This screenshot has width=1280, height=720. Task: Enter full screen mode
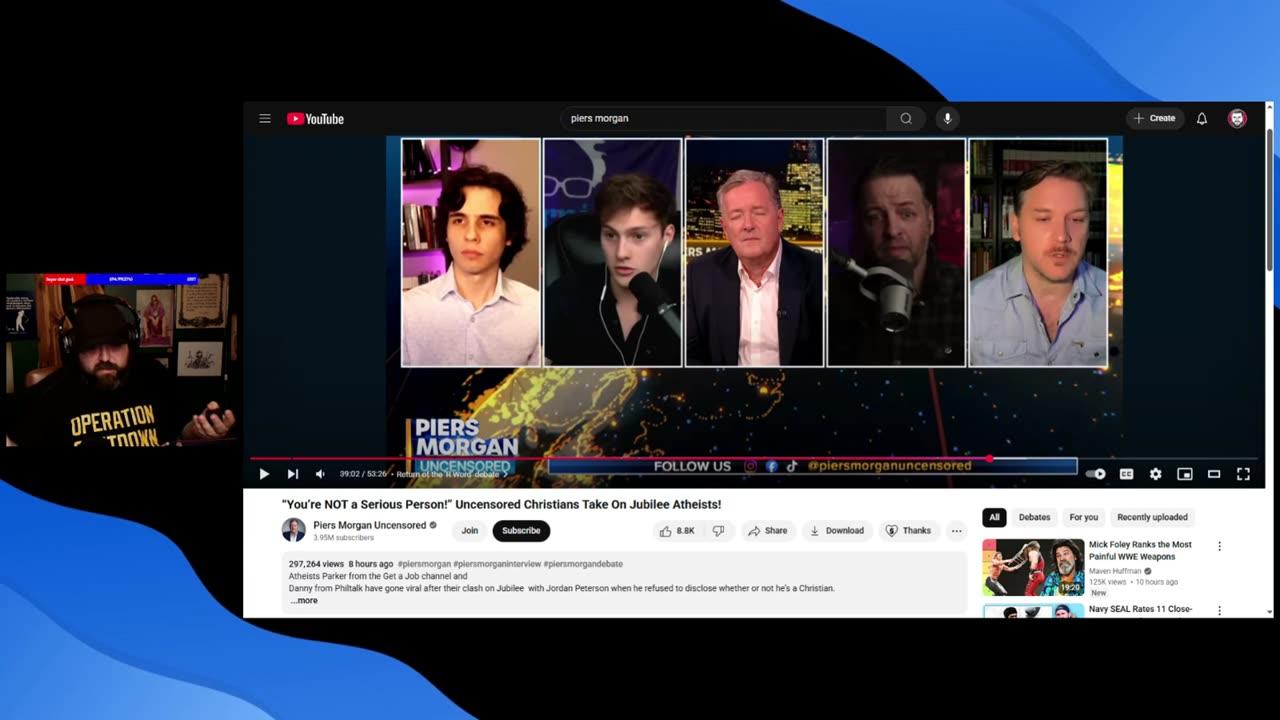[1243, 474]
